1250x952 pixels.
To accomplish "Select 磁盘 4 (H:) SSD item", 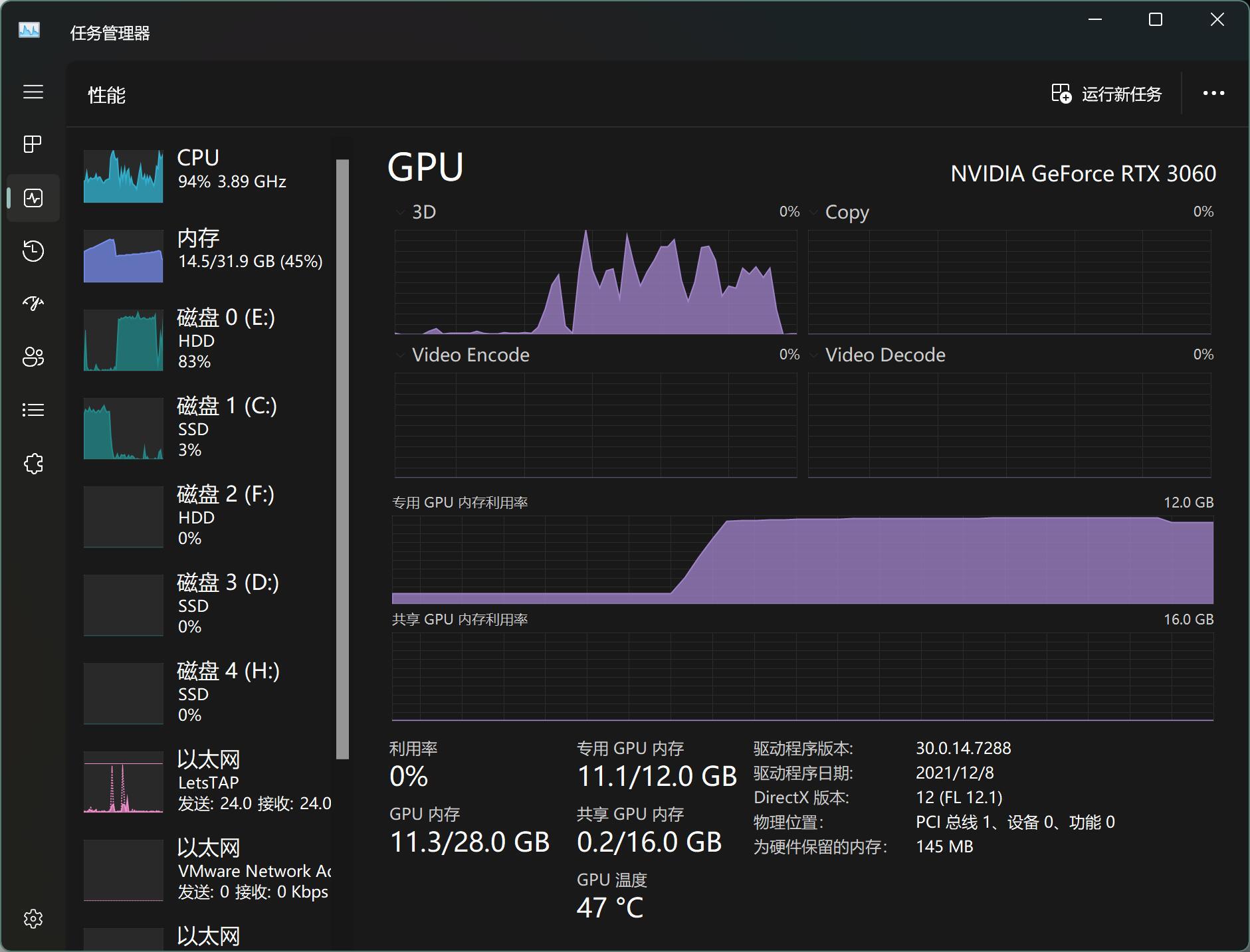I will pyautogui.click(x=206, y=693).
